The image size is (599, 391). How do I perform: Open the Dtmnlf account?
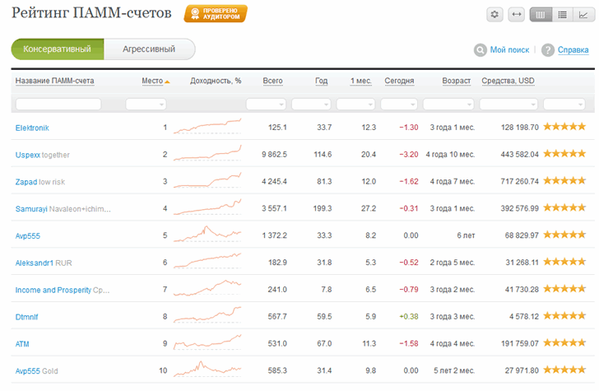click(x=27, y=317)
